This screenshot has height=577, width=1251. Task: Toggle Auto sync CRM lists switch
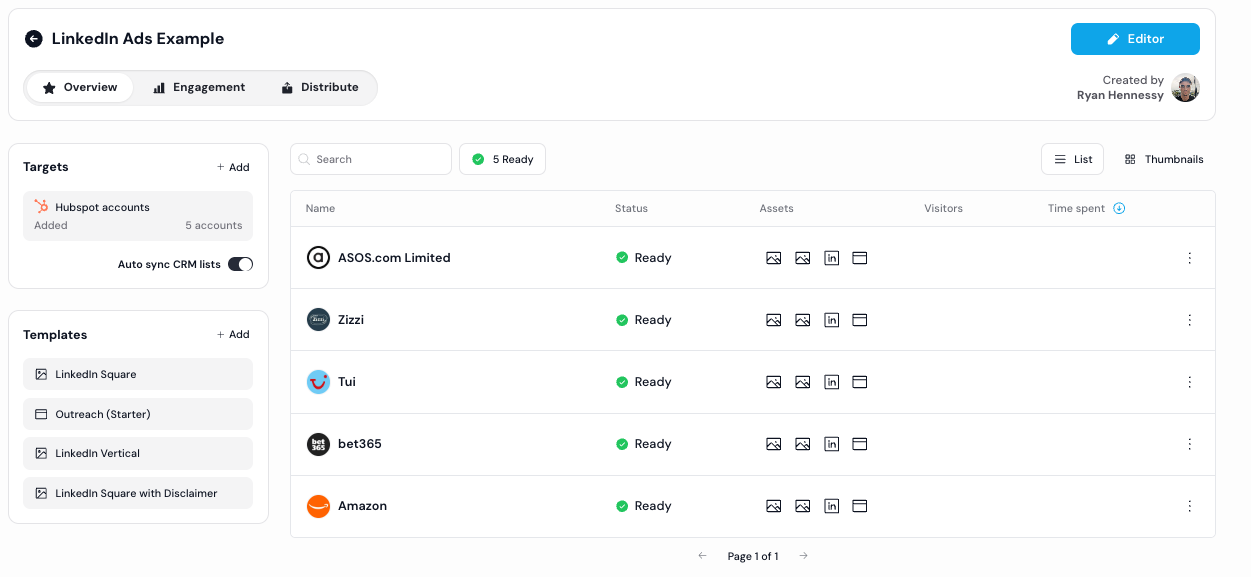click(240, 264)
